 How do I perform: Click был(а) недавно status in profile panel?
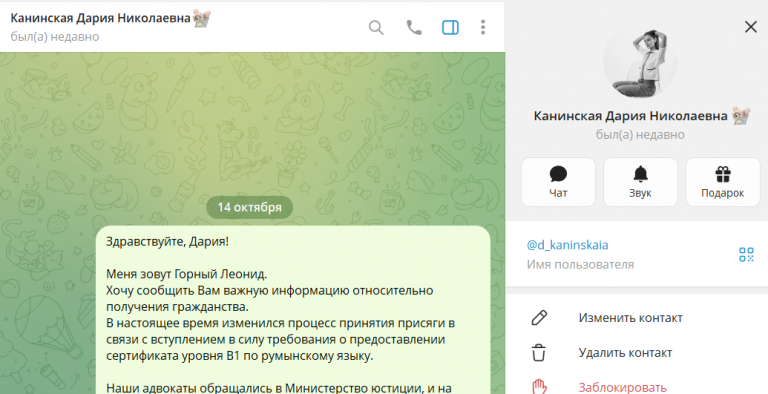(x=640, y=134)
